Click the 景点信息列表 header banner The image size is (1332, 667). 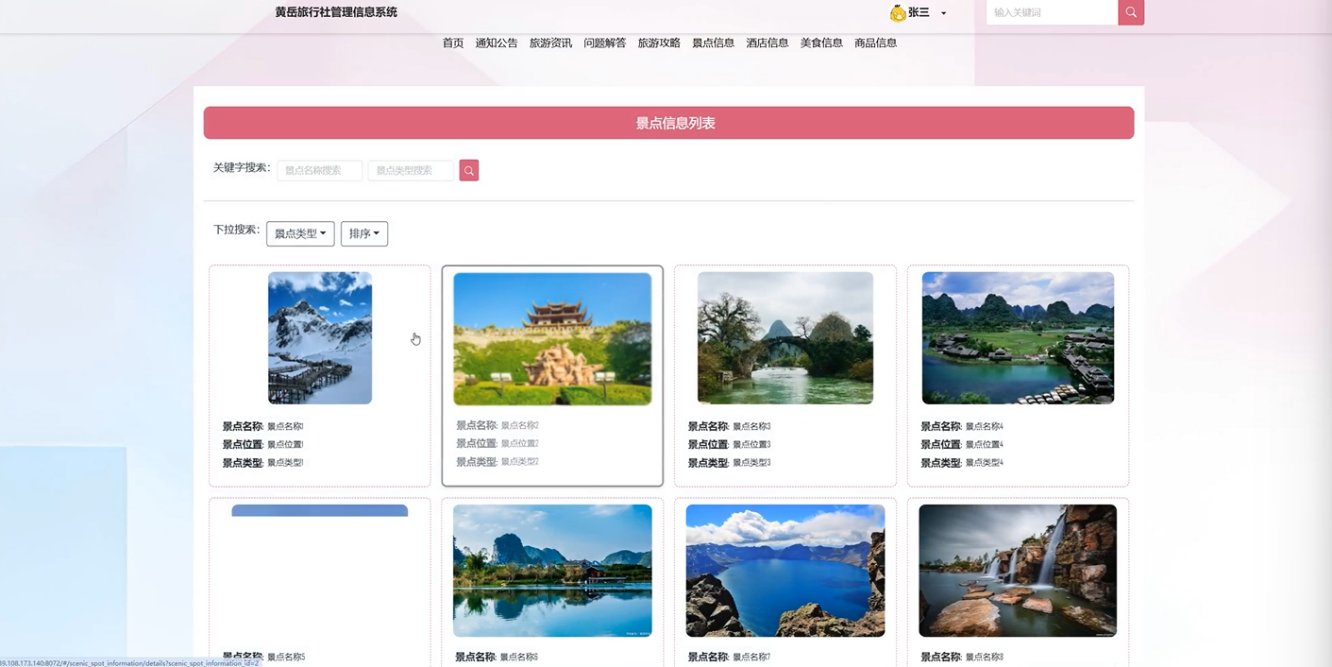(x=669, y=123)
